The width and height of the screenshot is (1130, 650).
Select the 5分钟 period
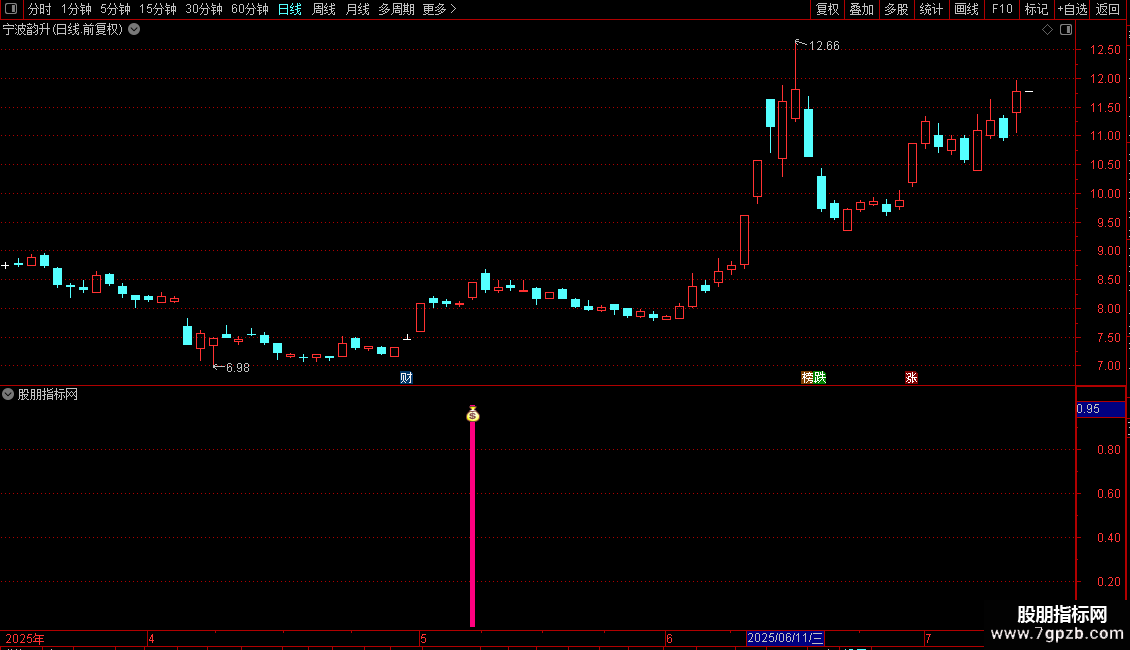point(115,9)
